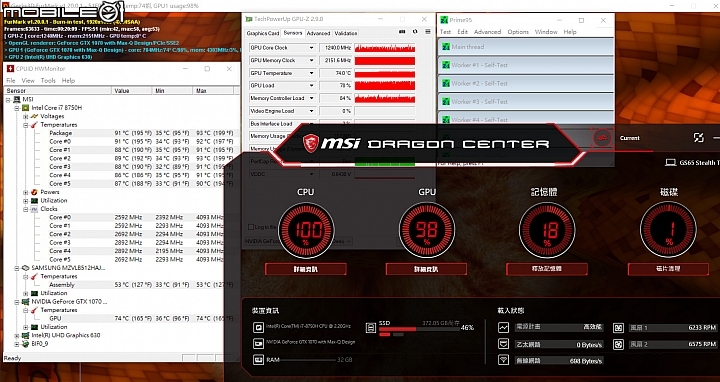720x382 pixels.
Task: Click Worker #3 Self-Test window icon
Action: [445, 101]
